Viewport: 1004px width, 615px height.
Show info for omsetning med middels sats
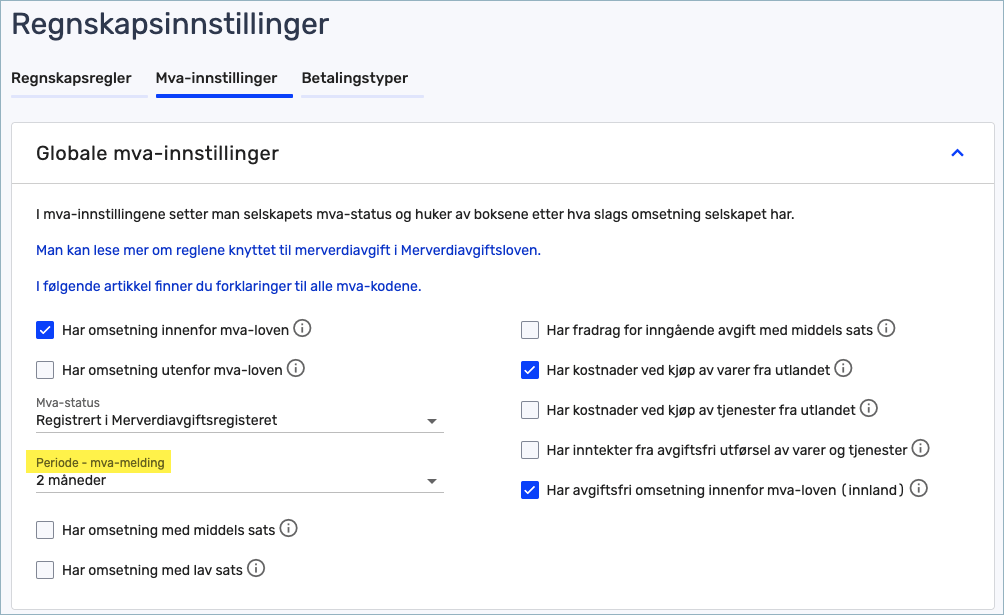tap(288, 529)
